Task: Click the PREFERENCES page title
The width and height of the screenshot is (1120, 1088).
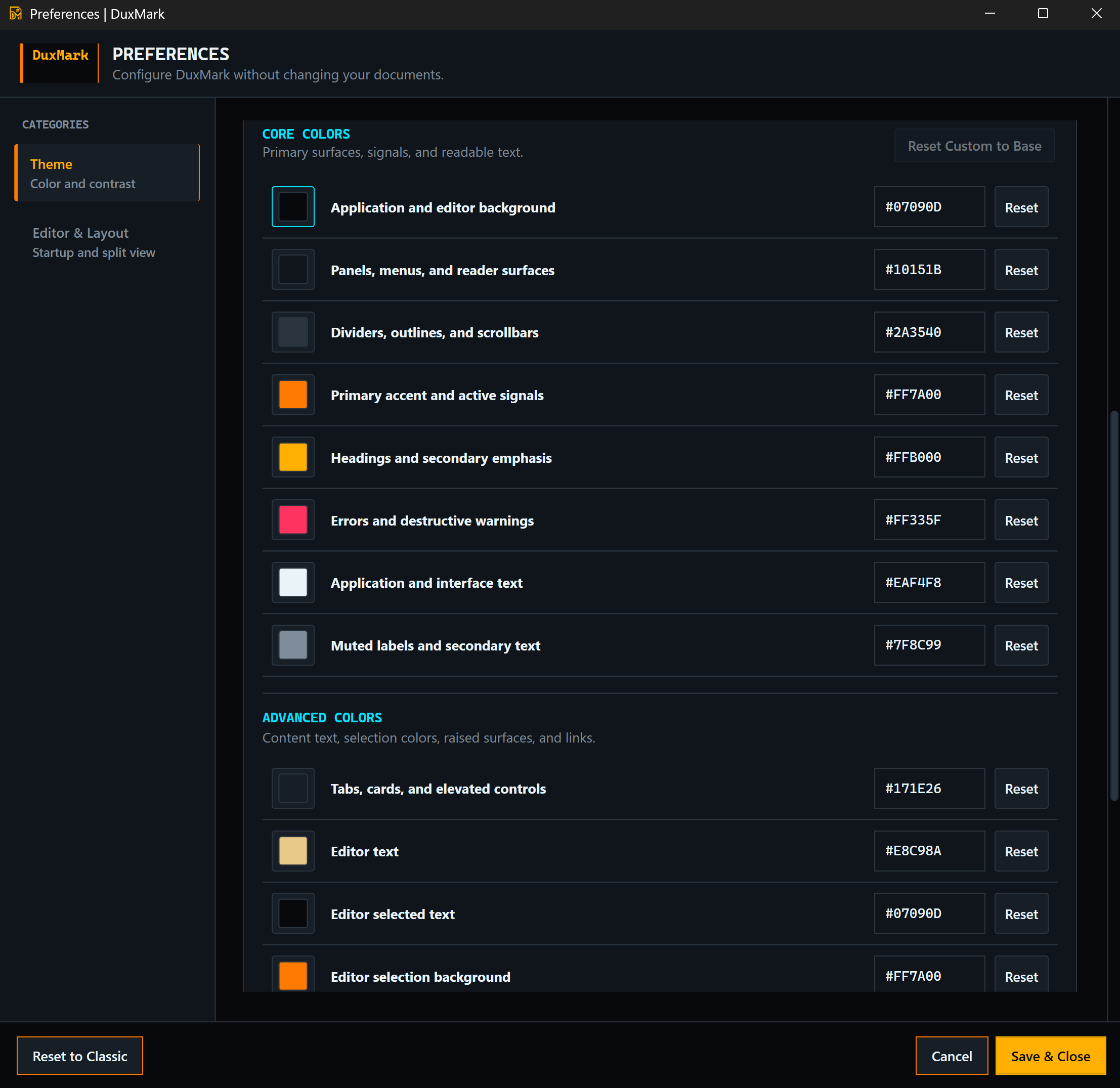Action: [171, 54]
